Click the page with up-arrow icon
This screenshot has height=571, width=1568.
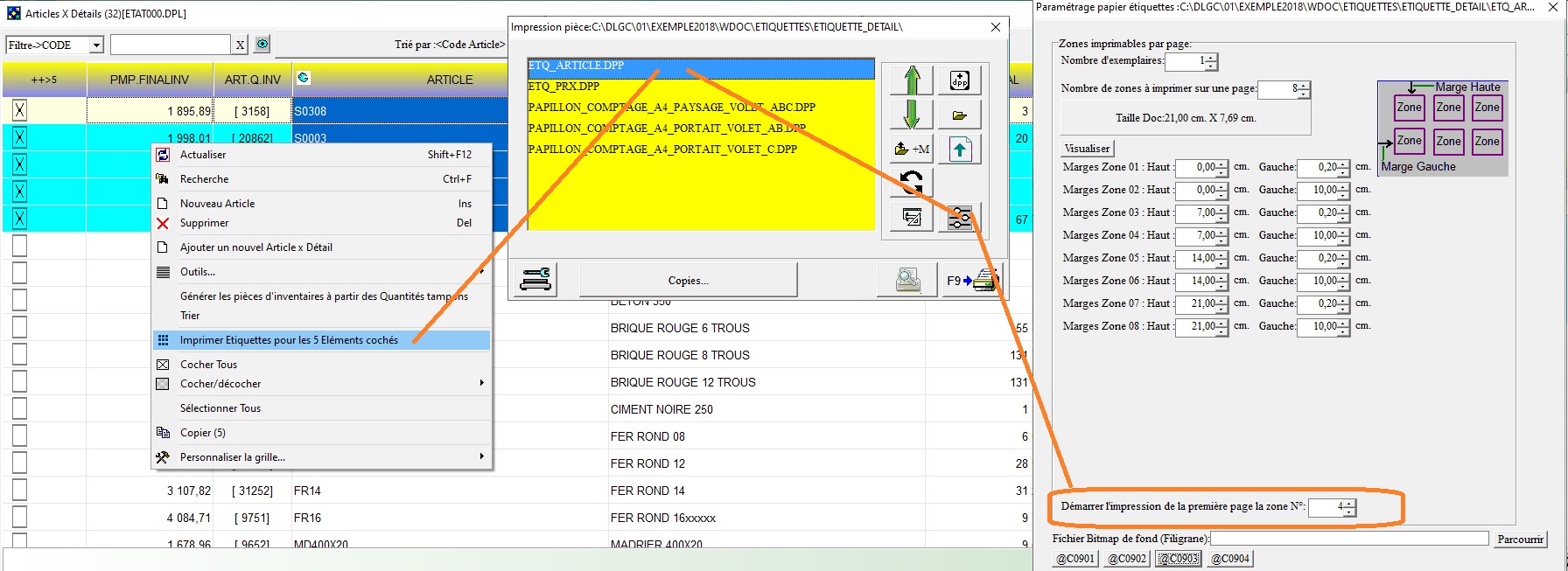click(x=959, y=149)
